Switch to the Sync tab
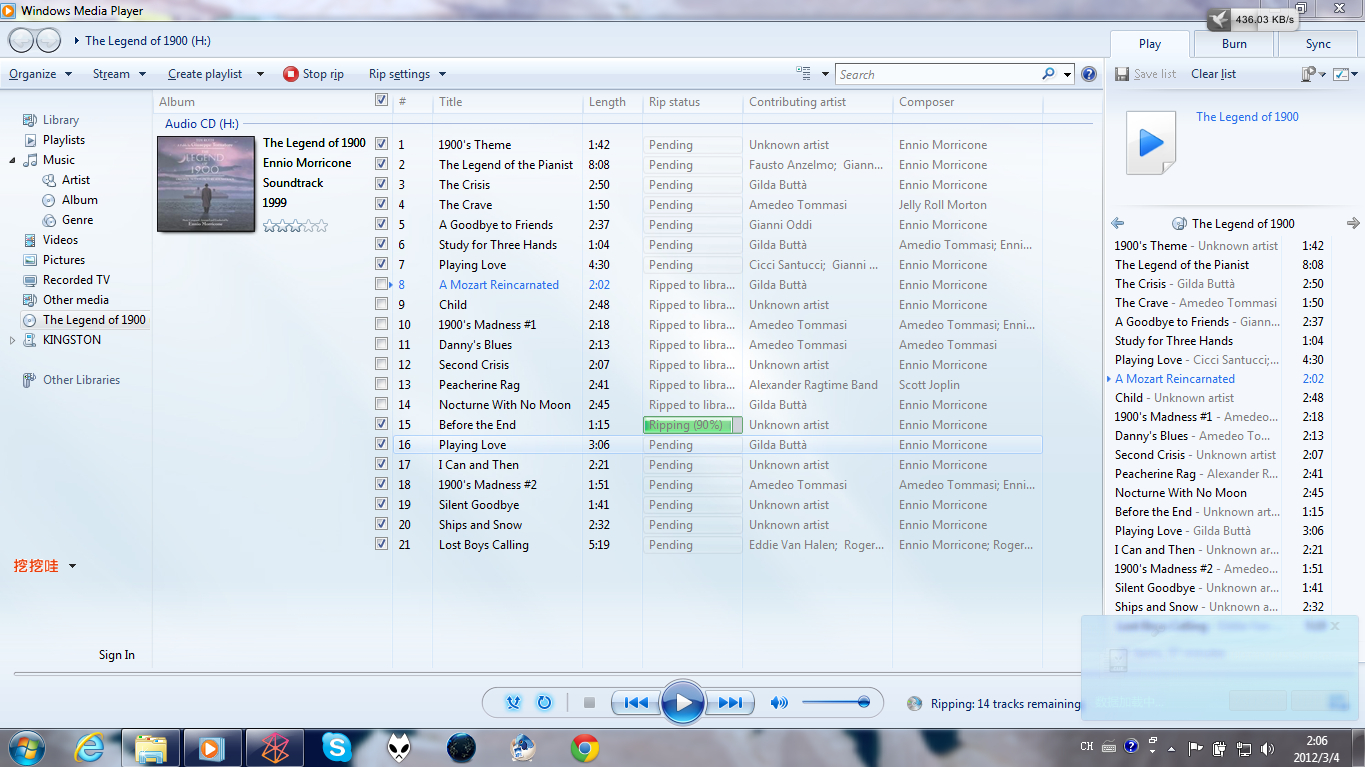The image size is (1365, 767). [1318, 44]
